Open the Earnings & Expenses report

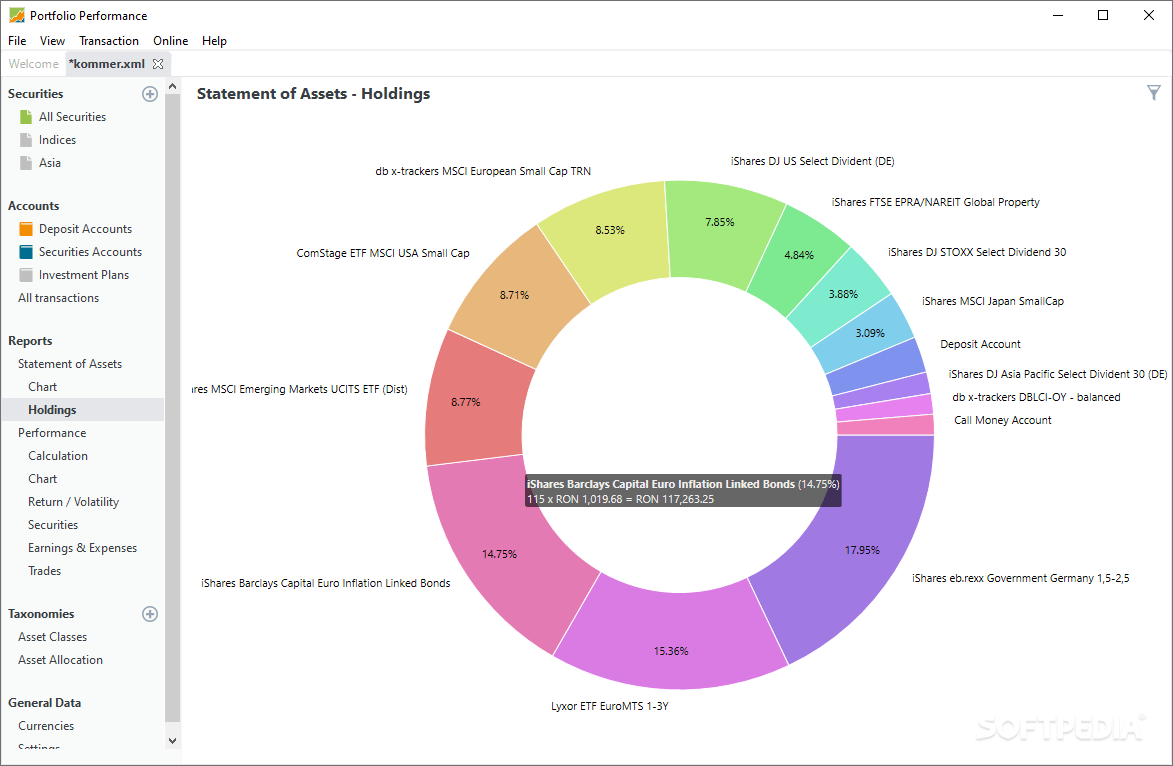(x=83, y=547)
